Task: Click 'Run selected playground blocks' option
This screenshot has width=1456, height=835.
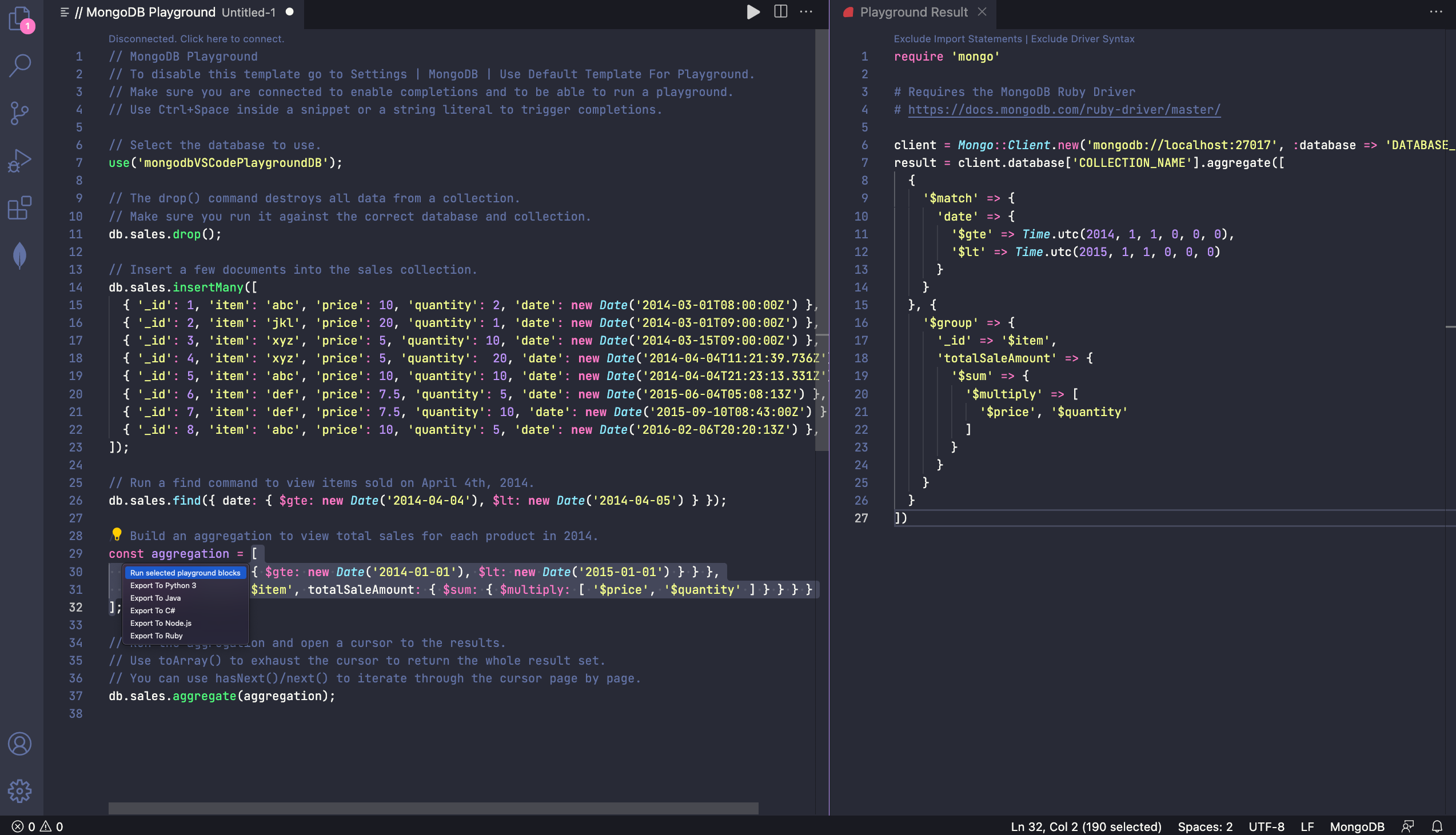Action: tap(184, 572)
